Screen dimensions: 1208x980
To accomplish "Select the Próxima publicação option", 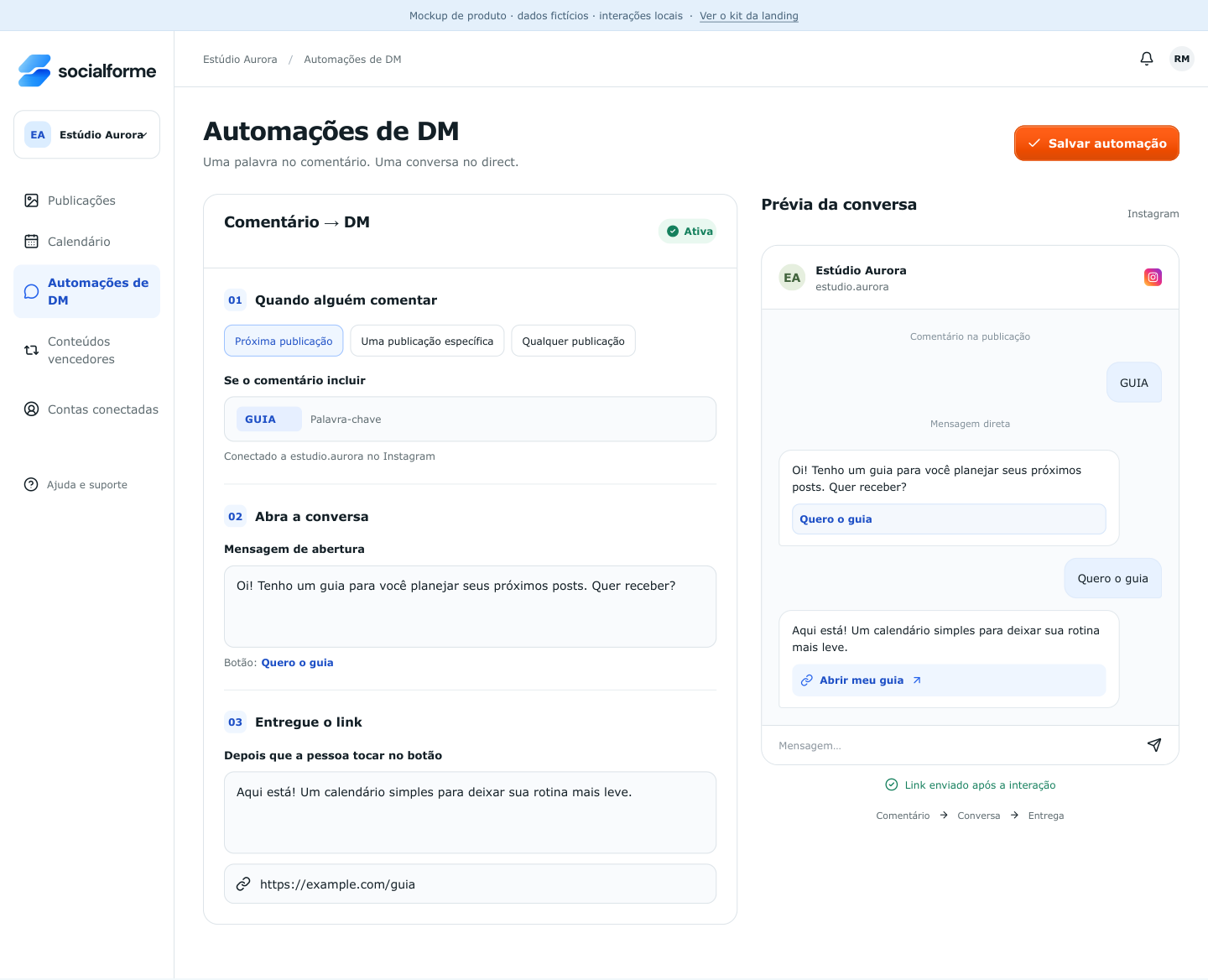I will [x=284, y=341].
